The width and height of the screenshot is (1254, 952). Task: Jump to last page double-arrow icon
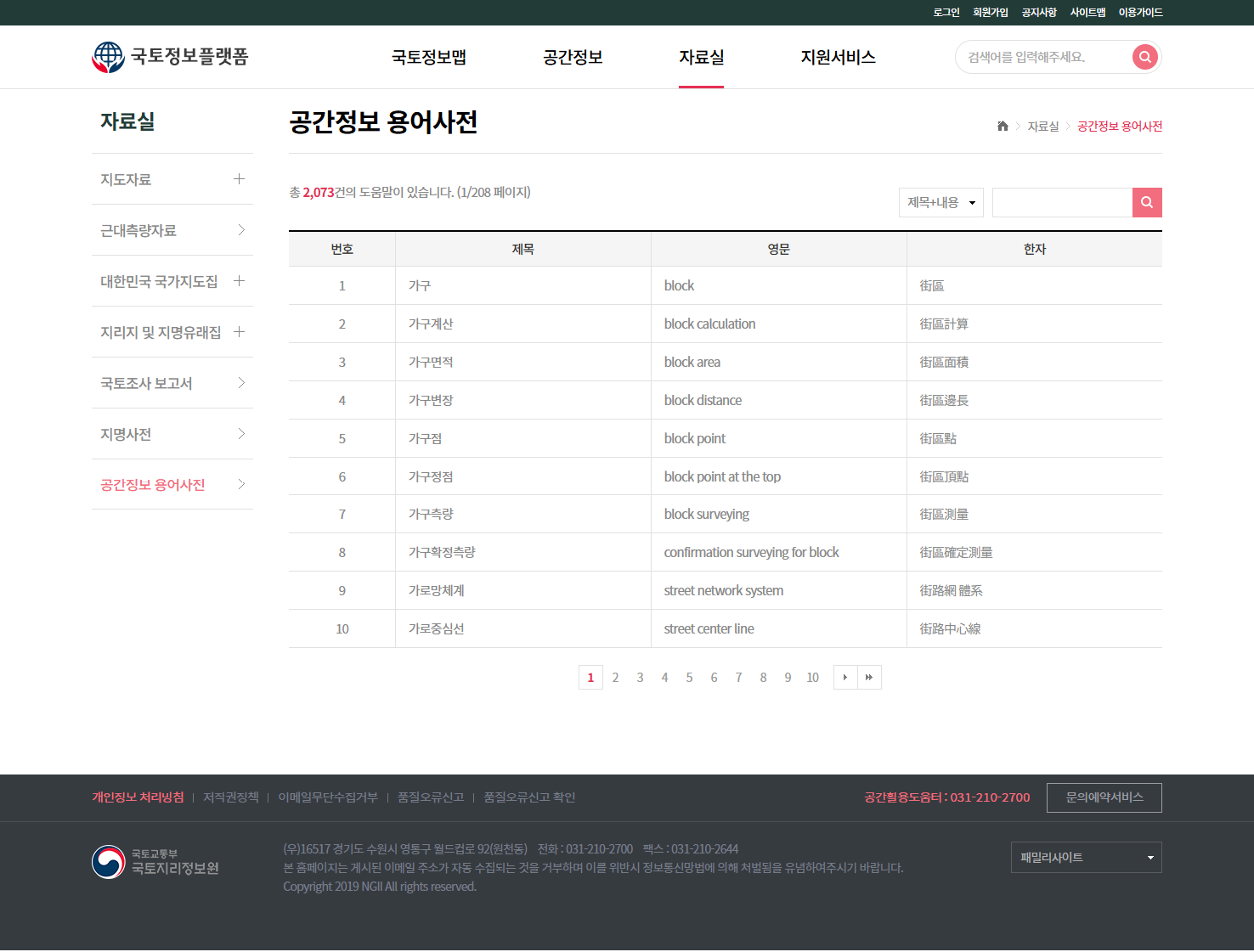pyautogui.click(x=869, y=677)
